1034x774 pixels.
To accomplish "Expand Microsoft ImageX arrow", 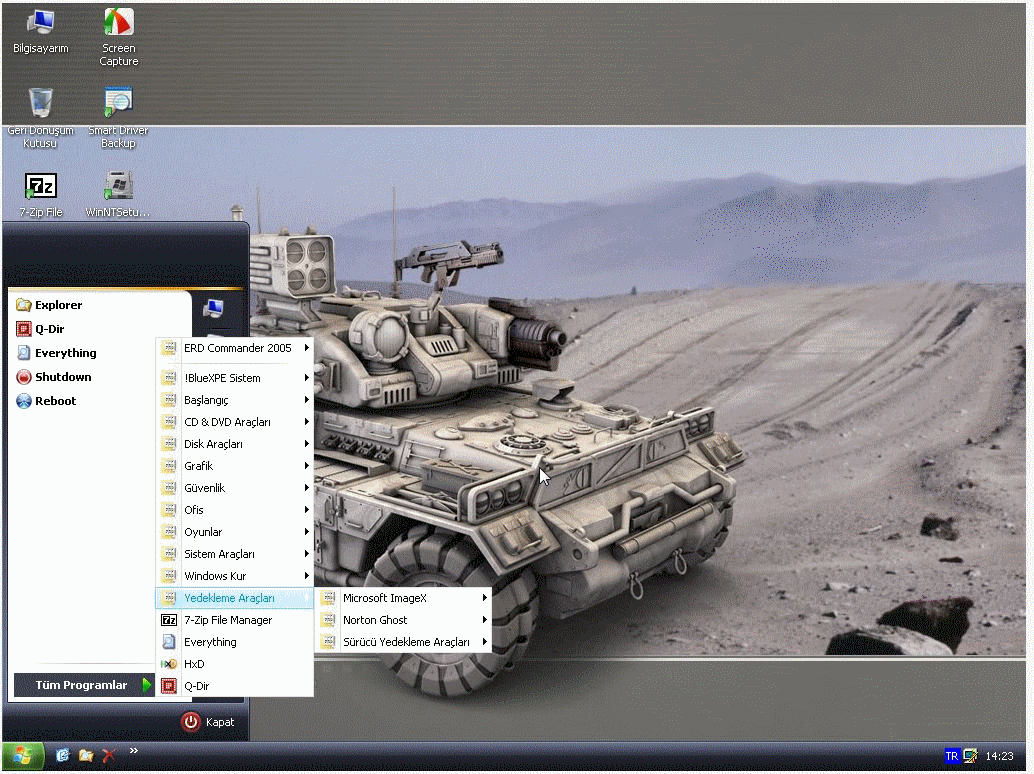I will tap(485, 598).
